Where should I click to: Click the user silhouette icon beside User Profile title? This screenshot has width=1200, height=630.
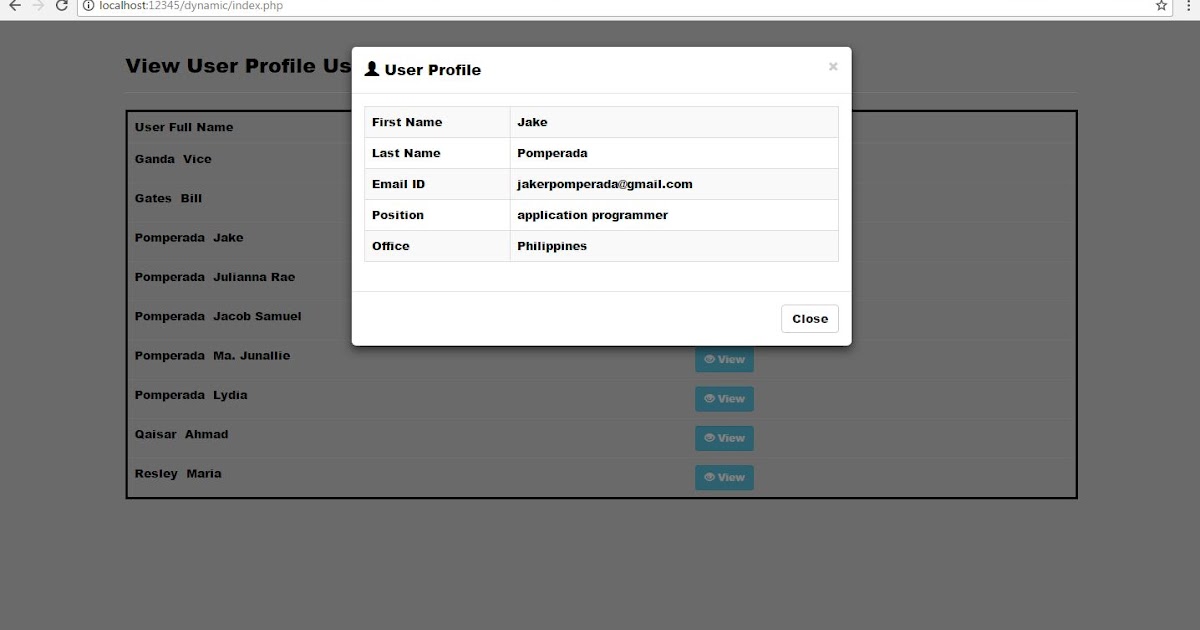(370, 68)
